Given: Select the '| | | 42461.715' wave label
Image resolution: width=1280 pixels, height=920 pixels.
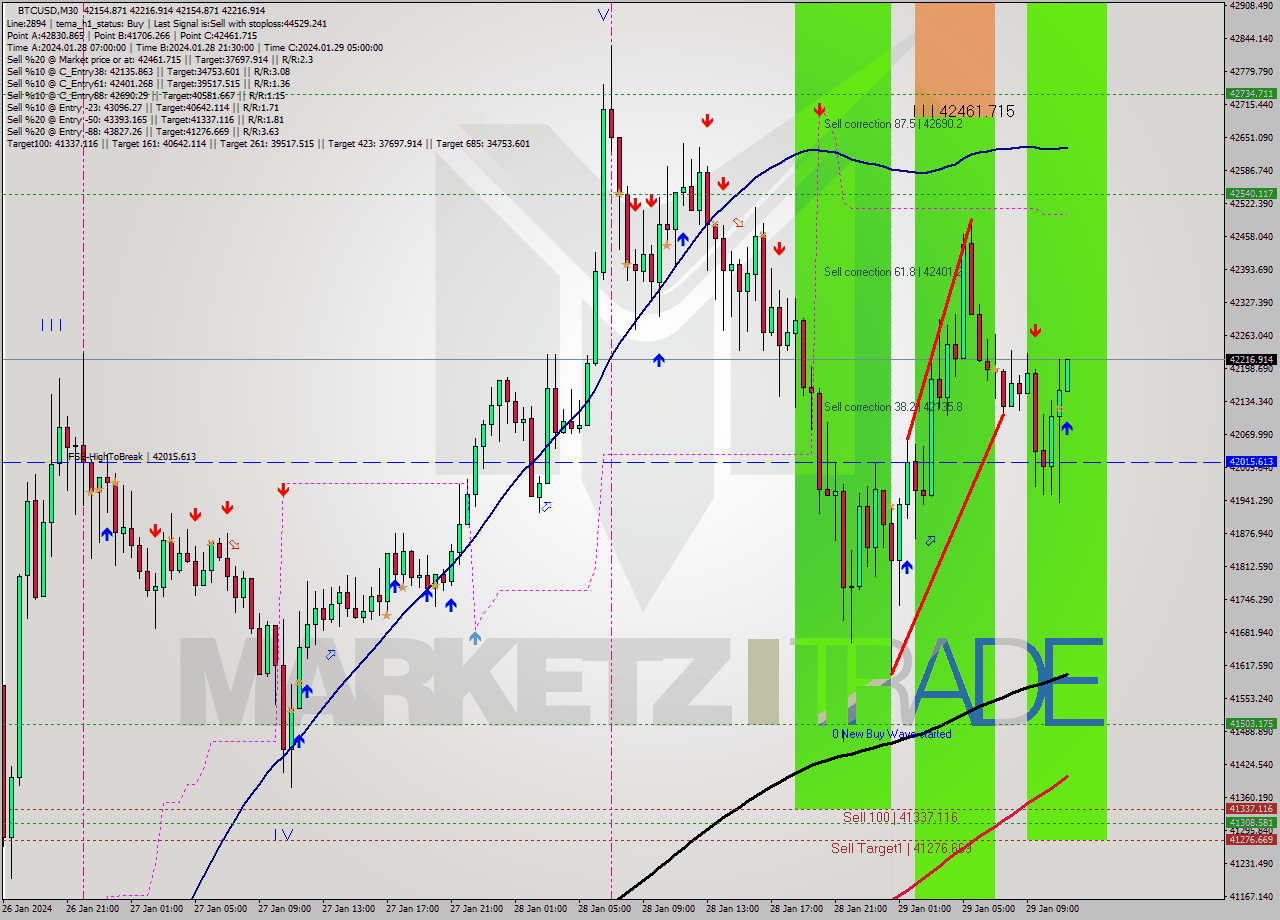Looking at the screenshot, I should tap(964, 111).
